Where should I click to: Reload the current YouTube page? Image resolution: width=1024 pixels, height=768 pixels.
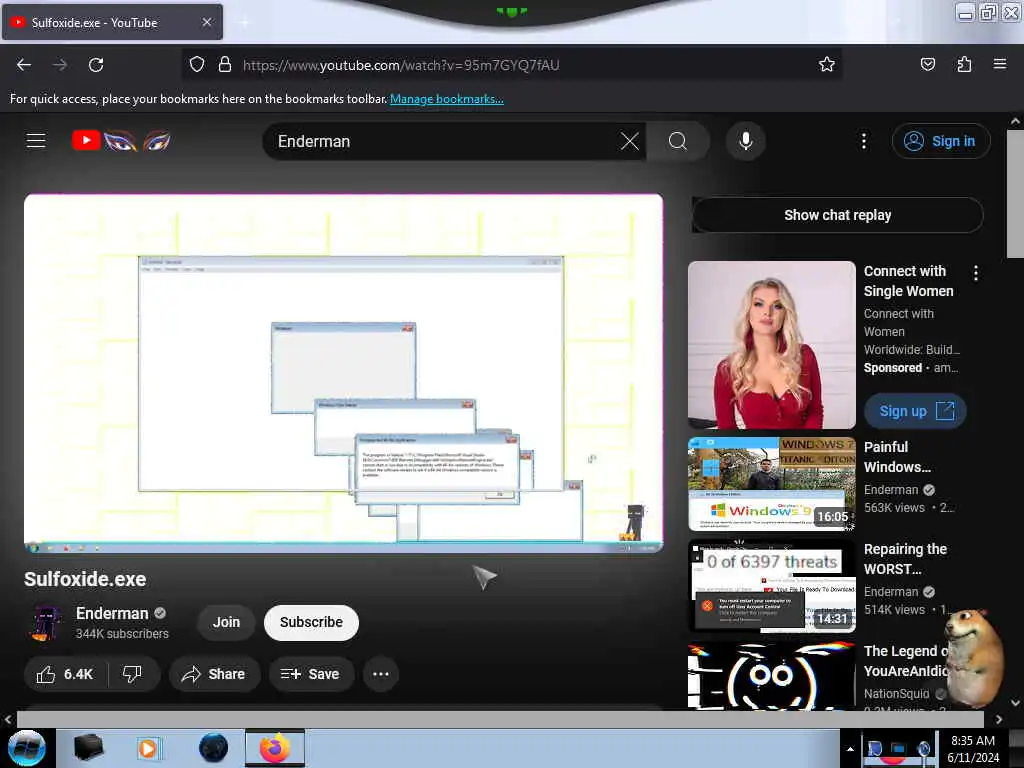(96, 65)
